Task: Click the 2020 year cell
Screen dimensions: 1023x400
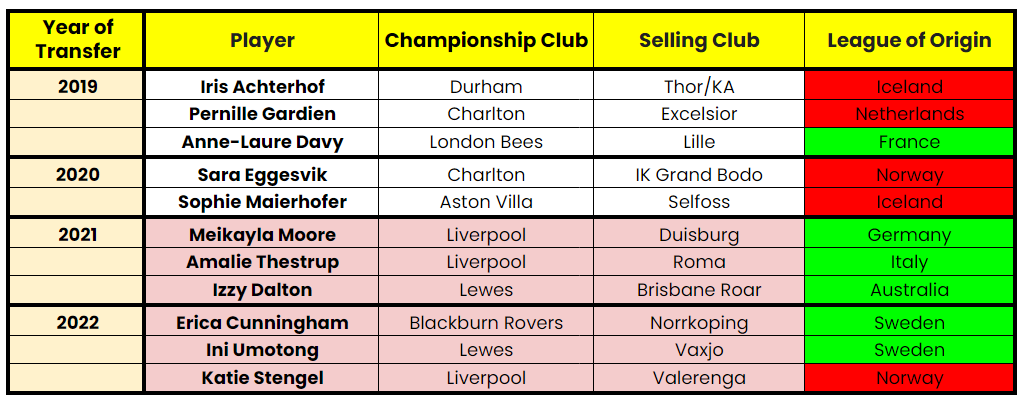Action: coord(77,175)
